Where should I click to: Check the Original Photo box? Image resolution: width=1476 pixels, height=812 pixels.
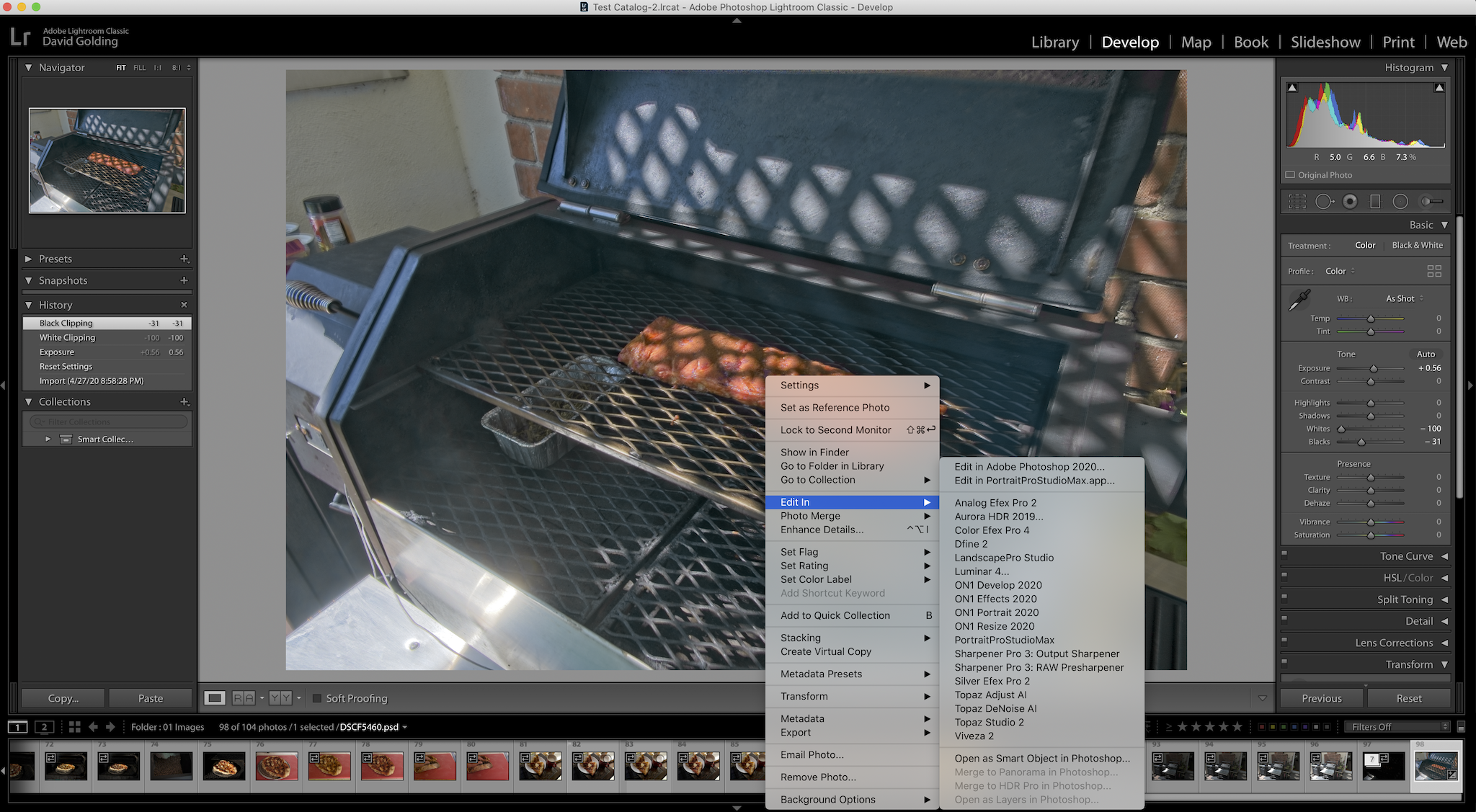pos(1290,175)
